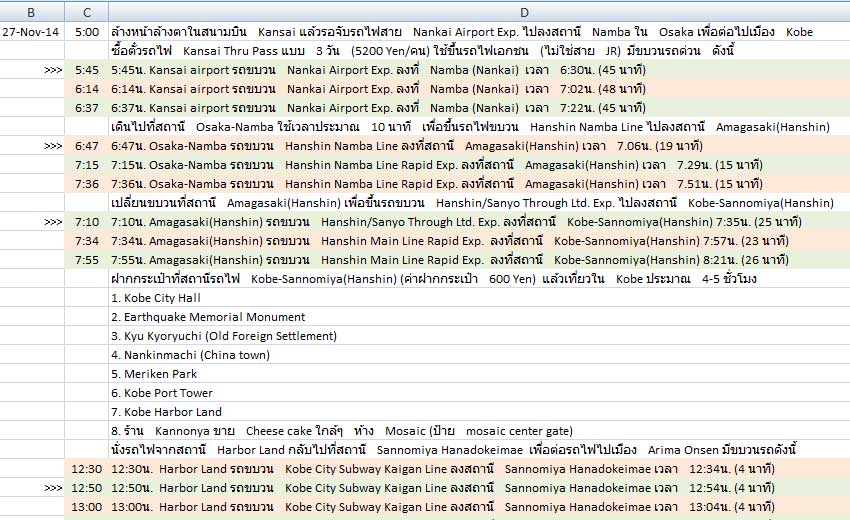Click the >>> marker next to 6:47

click(57, 146)
